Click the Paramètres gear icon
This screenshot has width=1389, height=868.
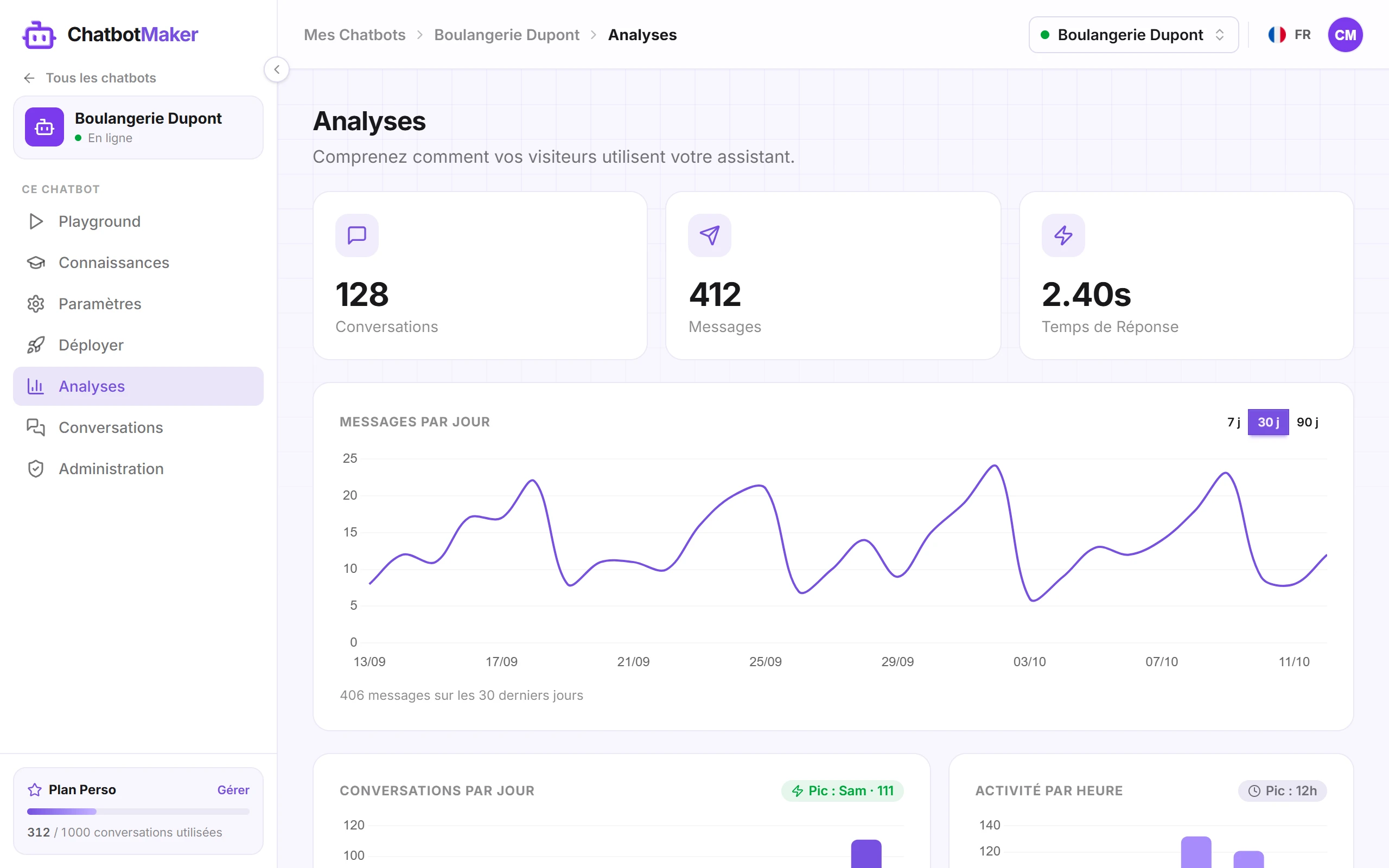click(36, 304)
